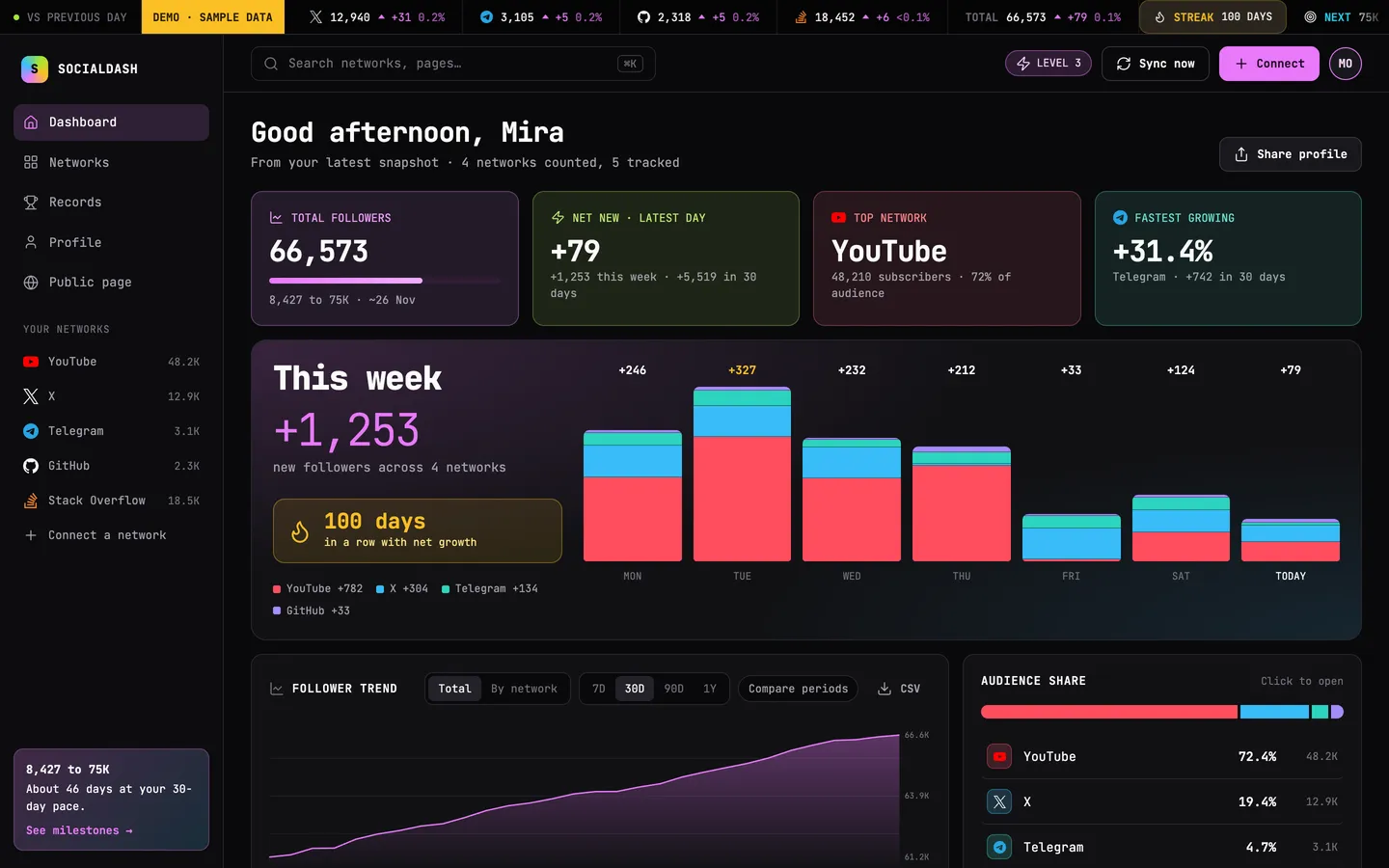The width and height of the screenshot is (1389, 868).
Task: Select YouTube in Your Networks list
Action: tap(111, 362)
